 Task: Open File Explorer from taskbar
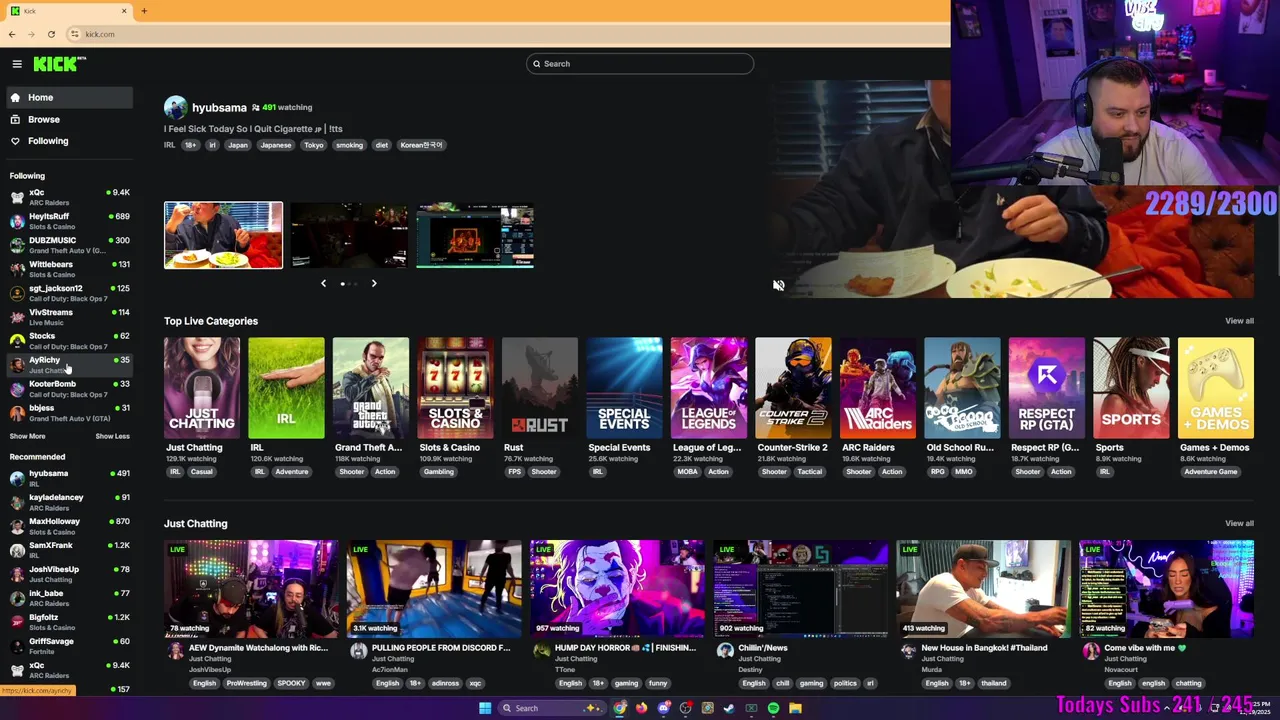(795, 708)
